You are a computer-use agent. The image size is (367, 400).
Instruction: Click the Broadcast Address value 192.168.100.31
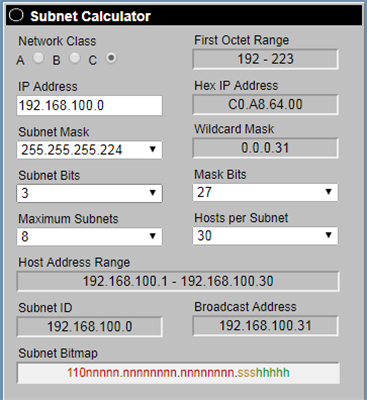pyautogui.click(x=266, y=326)
